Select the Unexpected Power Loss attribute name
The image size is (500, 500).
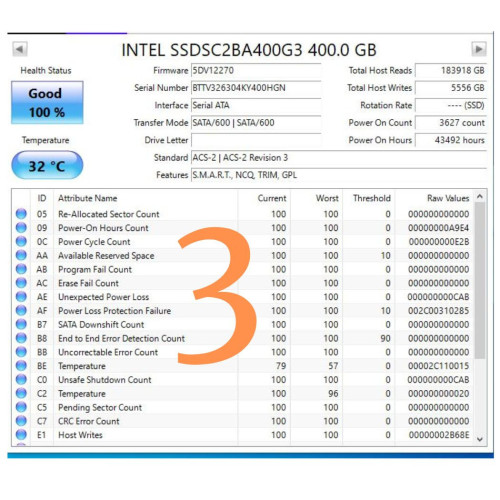pos(103,297)
